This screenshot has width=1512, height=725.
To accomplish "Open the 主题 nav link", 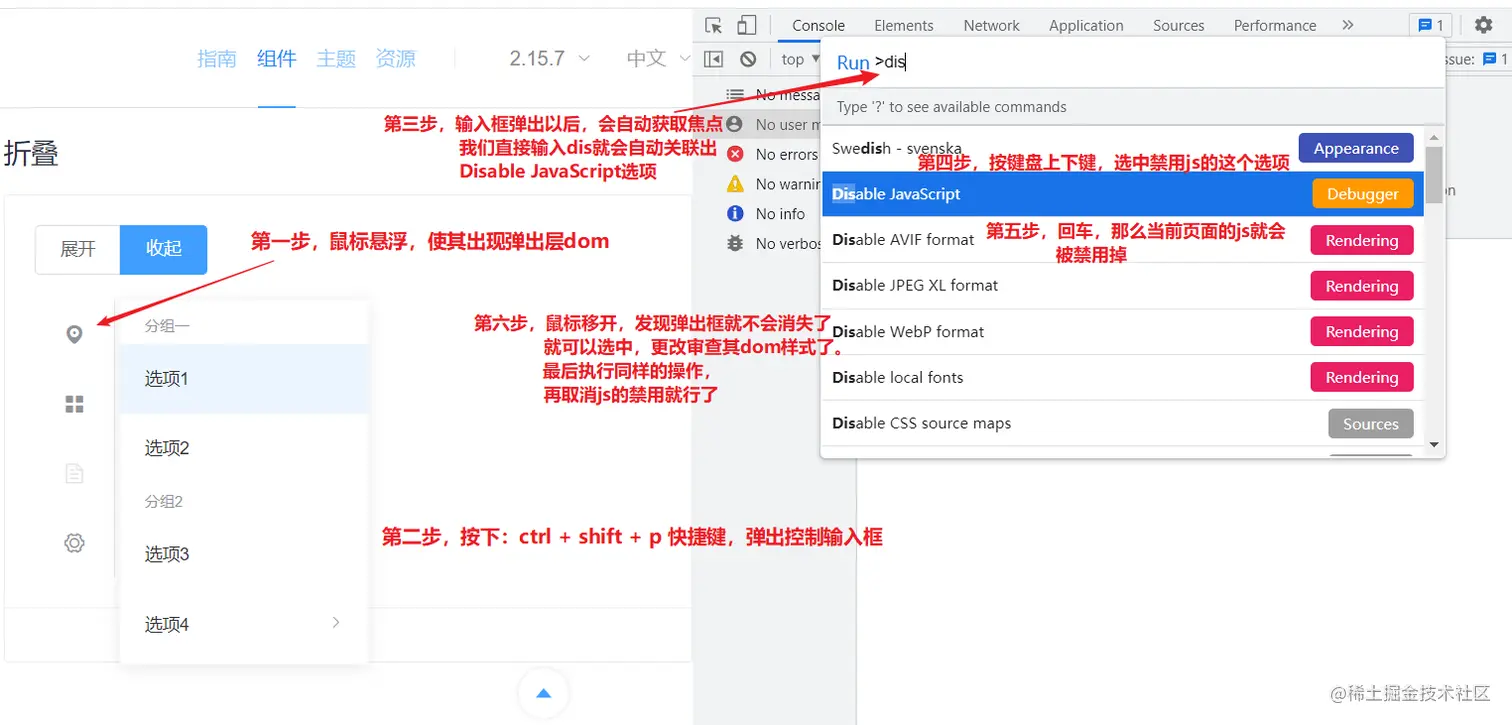I will [x=336, y=59].
